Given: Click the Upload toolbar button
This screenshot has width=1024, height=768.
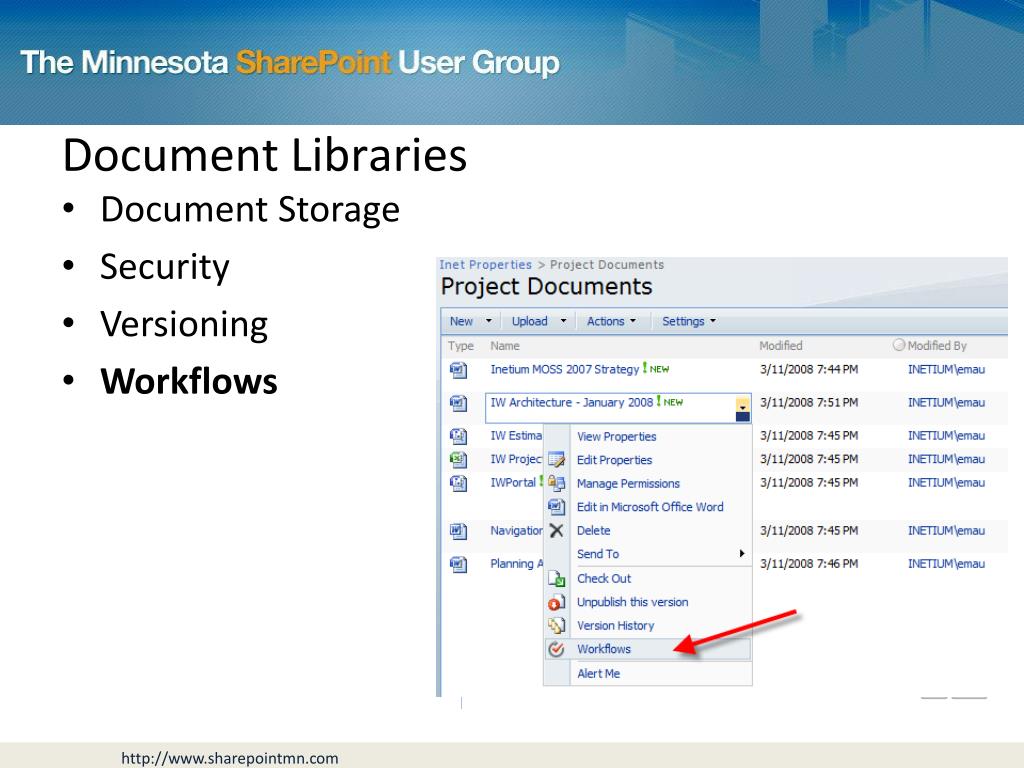Looking at the screenshot, I should tap(530, 321).
